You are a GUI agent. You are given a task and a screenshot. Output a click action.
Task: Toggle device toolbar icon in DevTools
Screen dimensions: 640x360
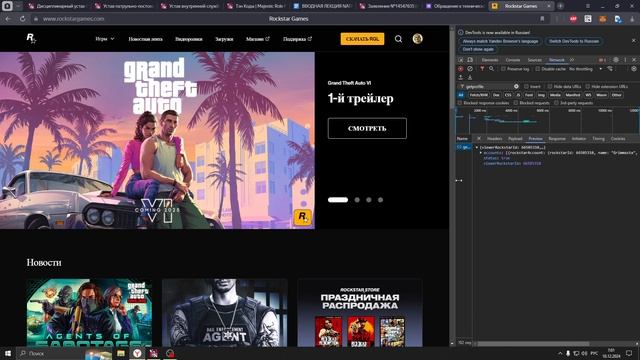click(470, 60)
